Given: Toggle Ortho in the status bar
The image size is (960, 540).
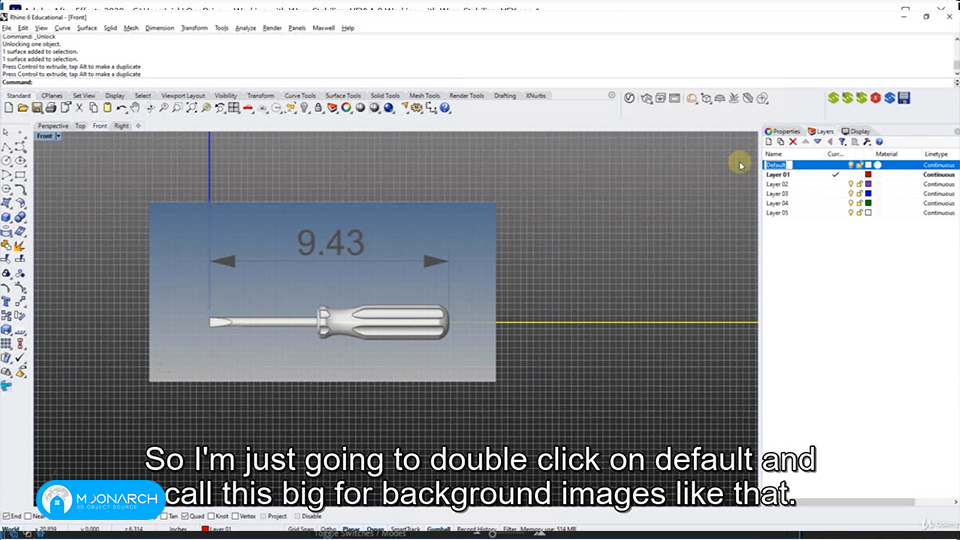Looking at the screenshot, I should [x=328, y=529].
